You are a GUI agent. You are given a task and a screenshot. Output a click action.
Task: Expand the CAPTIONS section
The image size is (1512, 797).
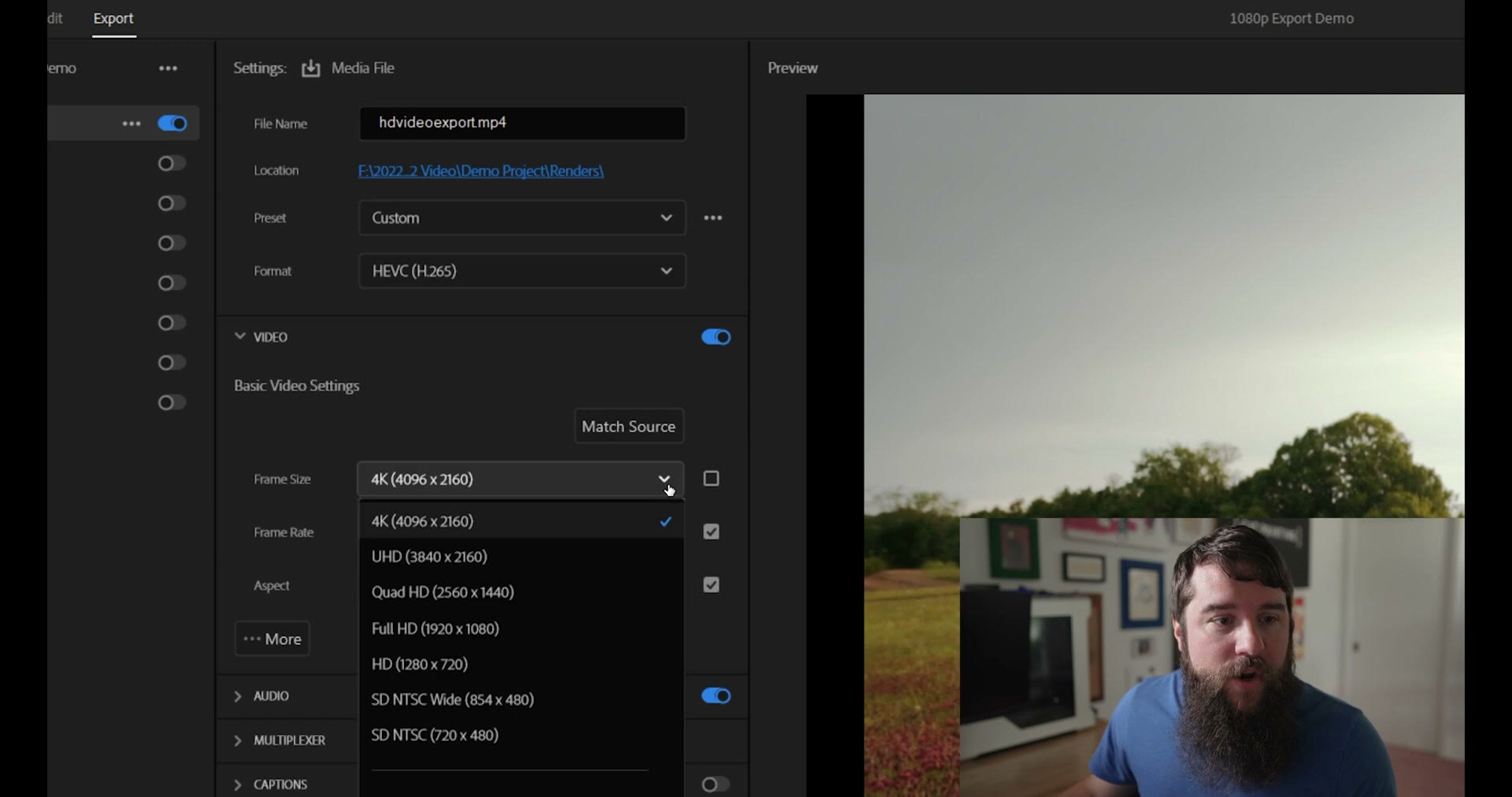238,784
